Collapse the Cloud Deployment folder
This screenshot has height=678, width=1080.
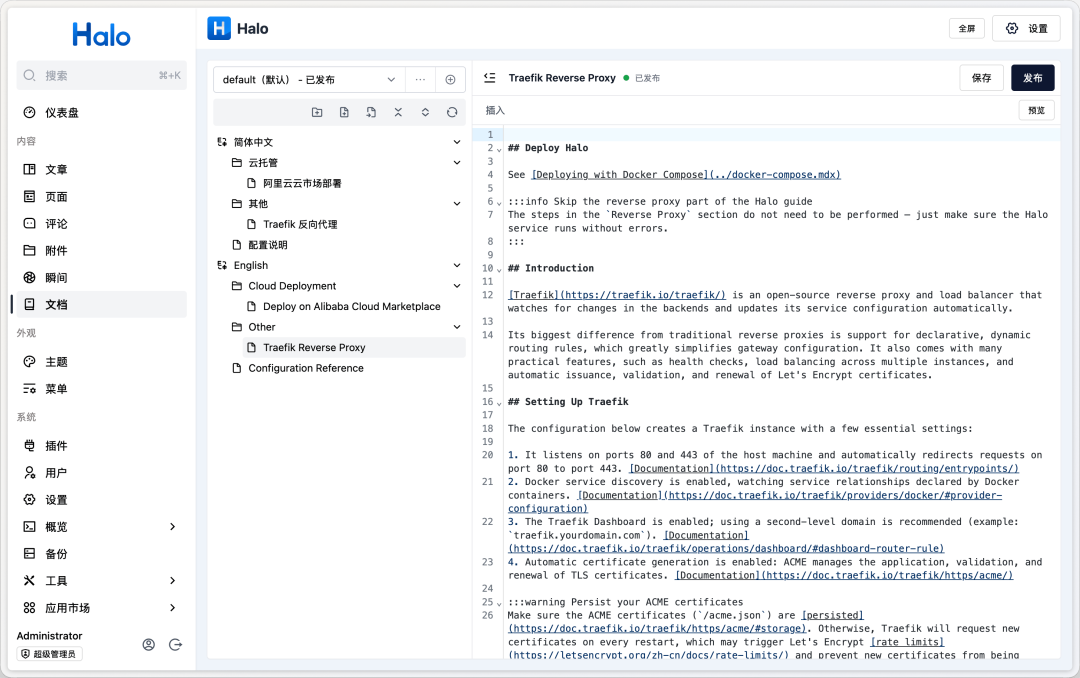(457, 286)
